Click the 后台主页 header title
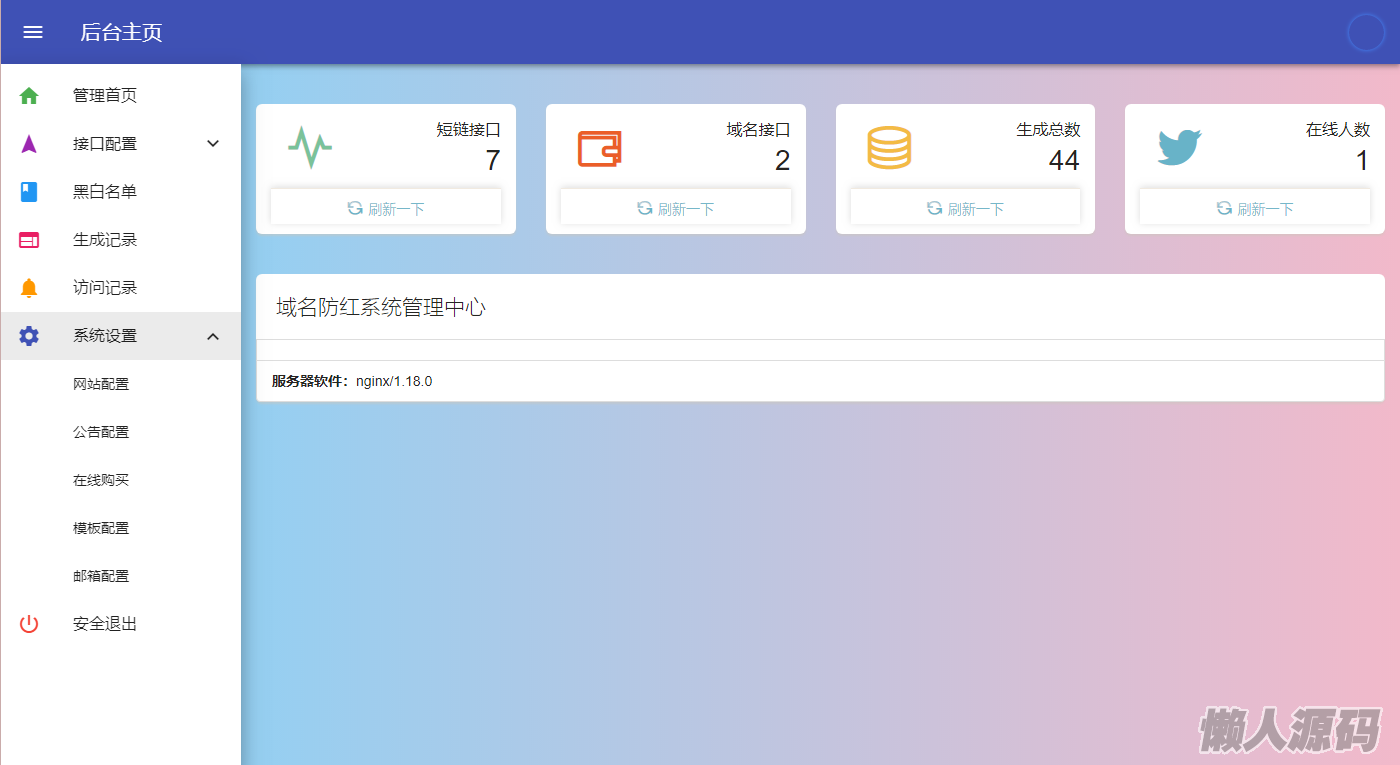1400x765 pixels. click(x=121, y=32)
